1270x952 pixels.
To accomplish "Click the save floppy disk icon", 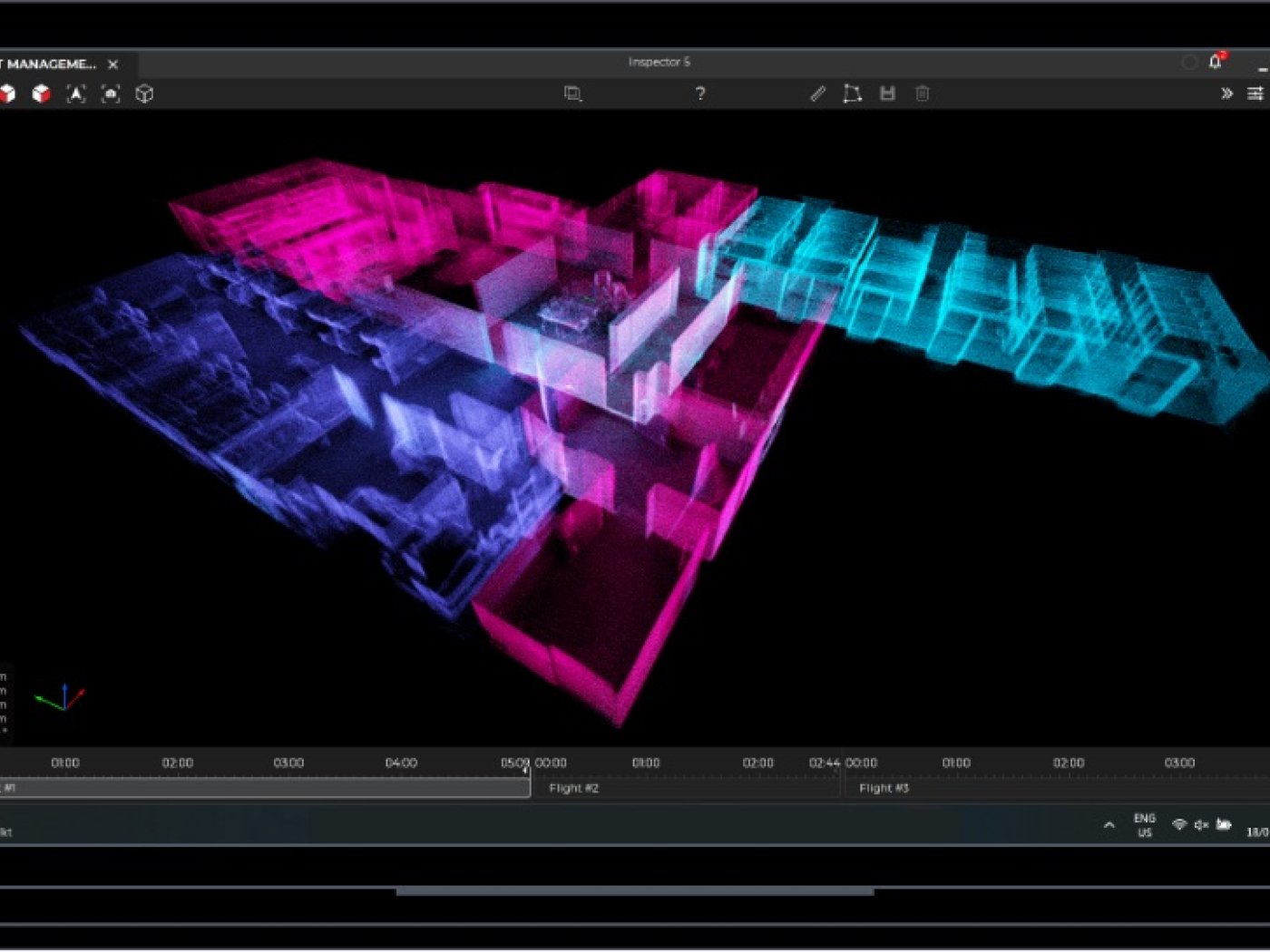I will click(x=887, y=93).
